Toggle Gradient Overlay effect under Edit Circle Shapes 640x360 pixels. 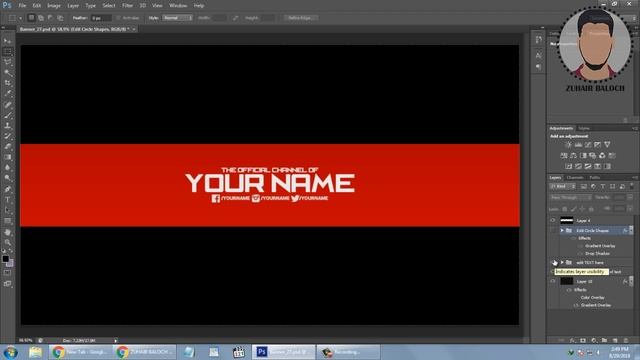click(x=580, y=246)
